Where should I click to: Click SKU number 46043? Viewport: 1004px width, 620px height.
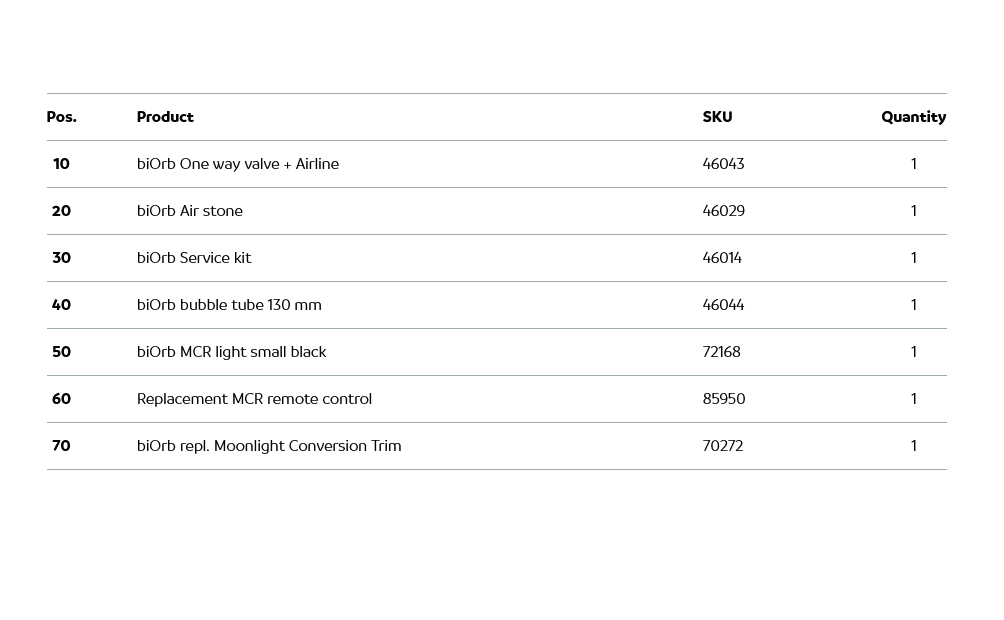[x=723, y=164]
